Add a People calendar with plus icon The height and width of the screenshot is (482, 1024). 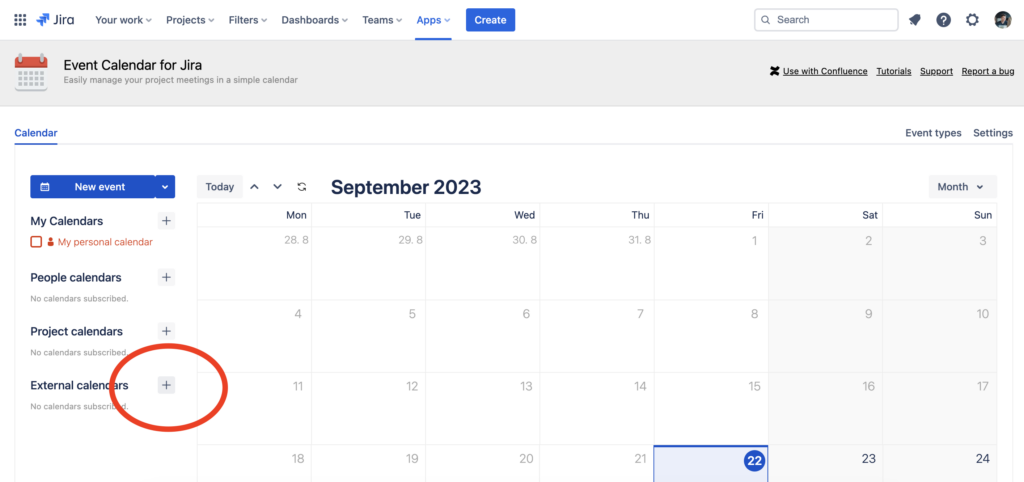pos(167,278)
